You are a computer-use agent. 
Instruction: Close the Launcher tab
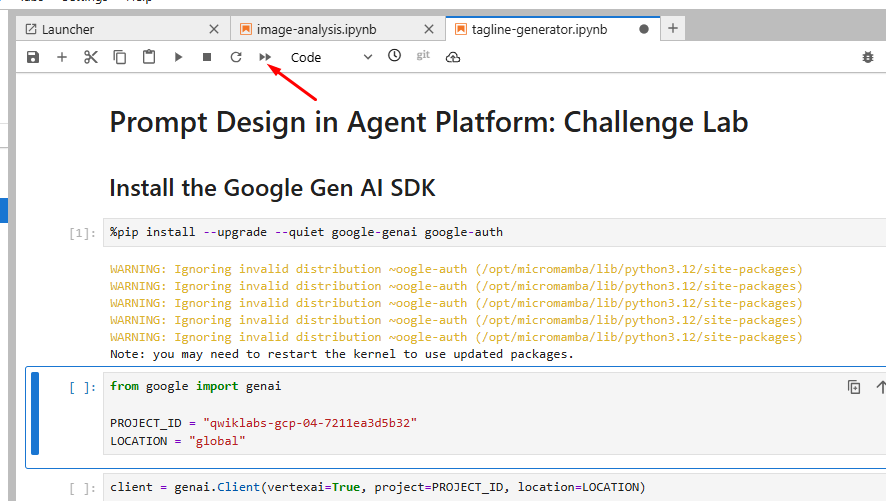point(214,29)
